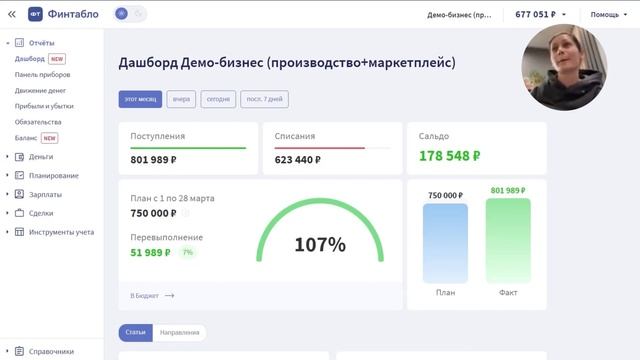Click the green Факт bar
Screen dimensions: 640x360
click(x=508, y=240)
